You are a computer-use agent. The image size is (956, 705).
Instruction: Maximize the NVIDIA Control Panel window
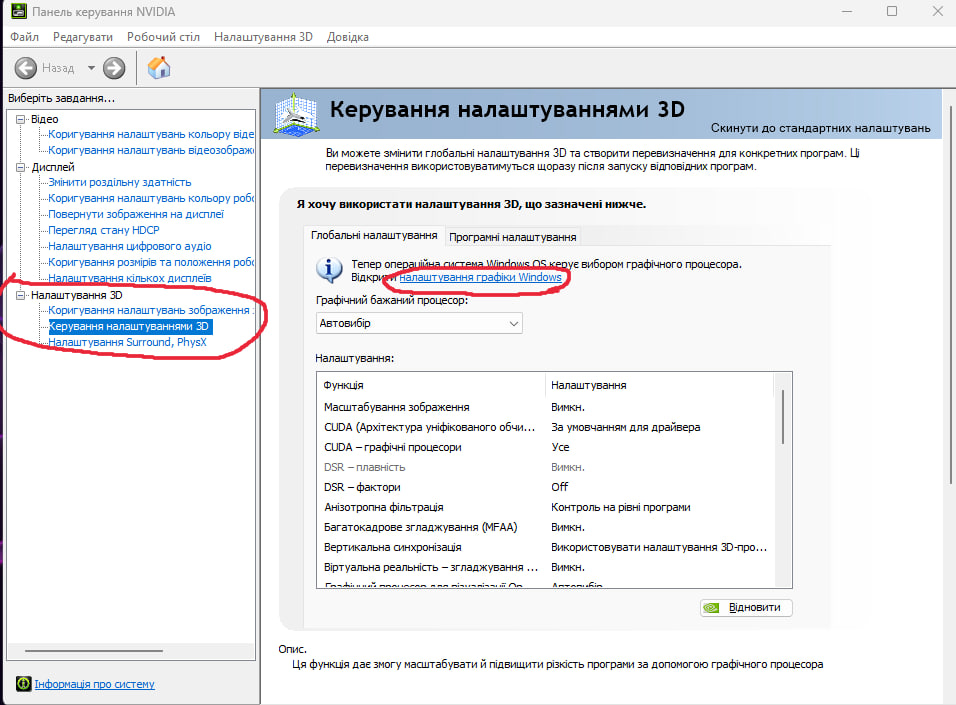point(892,11)
